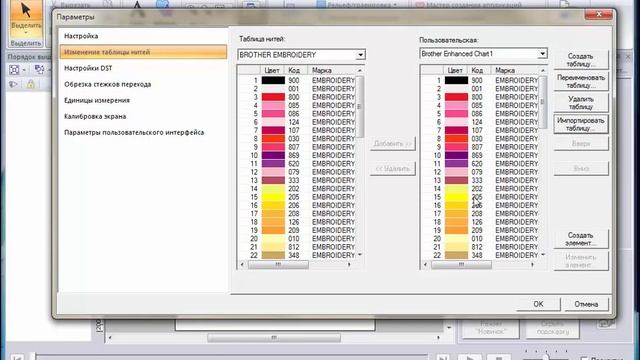Click right table horizontal scrollbar right arrow
640x360 pixels.
point(532,264)
